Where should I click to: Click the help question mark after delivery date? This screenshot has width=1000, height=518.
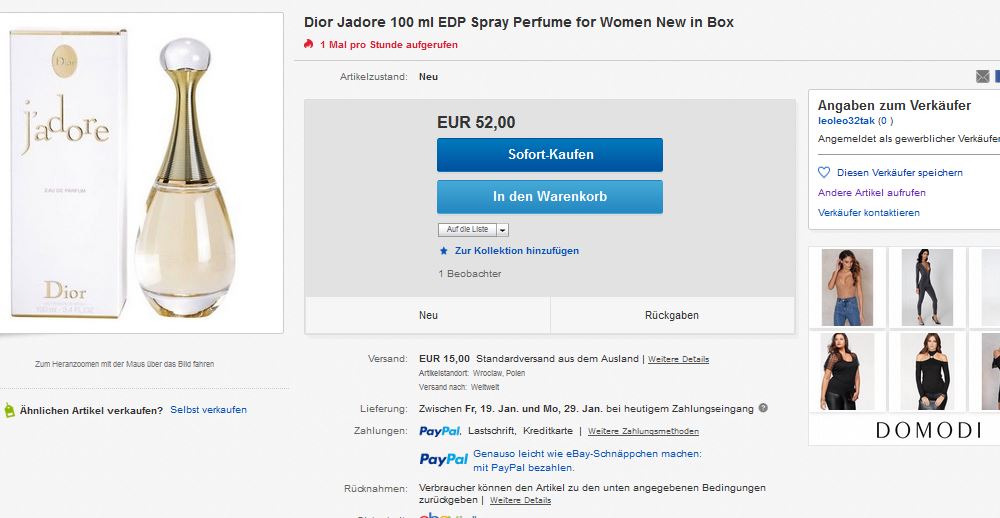pos(763,408)
